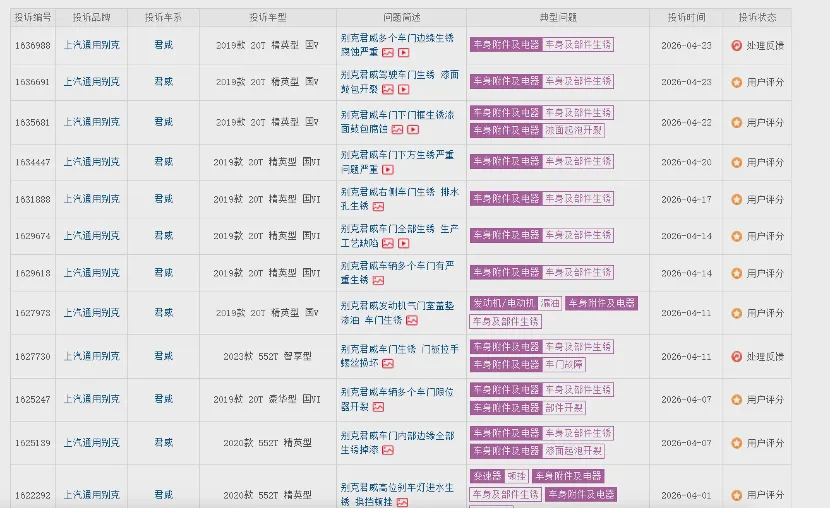Open complaint link 别克君威右侧车门生锈 排水孔生锈
The width and height of the screenshot is (830, 508).
coord(400,199)
